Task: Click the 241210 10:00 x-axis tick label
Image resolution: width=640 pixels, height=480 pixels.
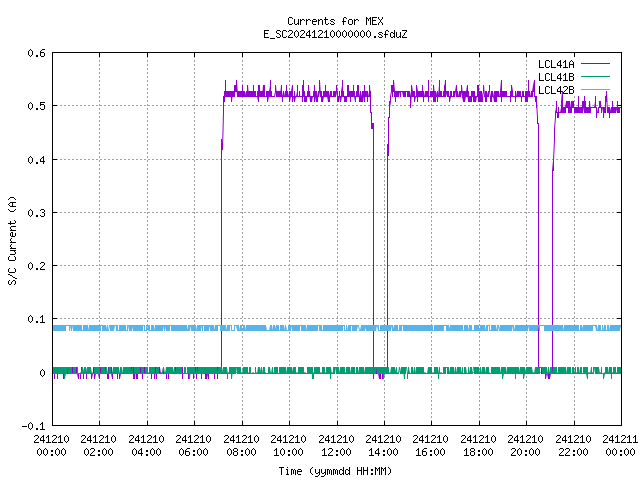Action: [x=288, y=446]
